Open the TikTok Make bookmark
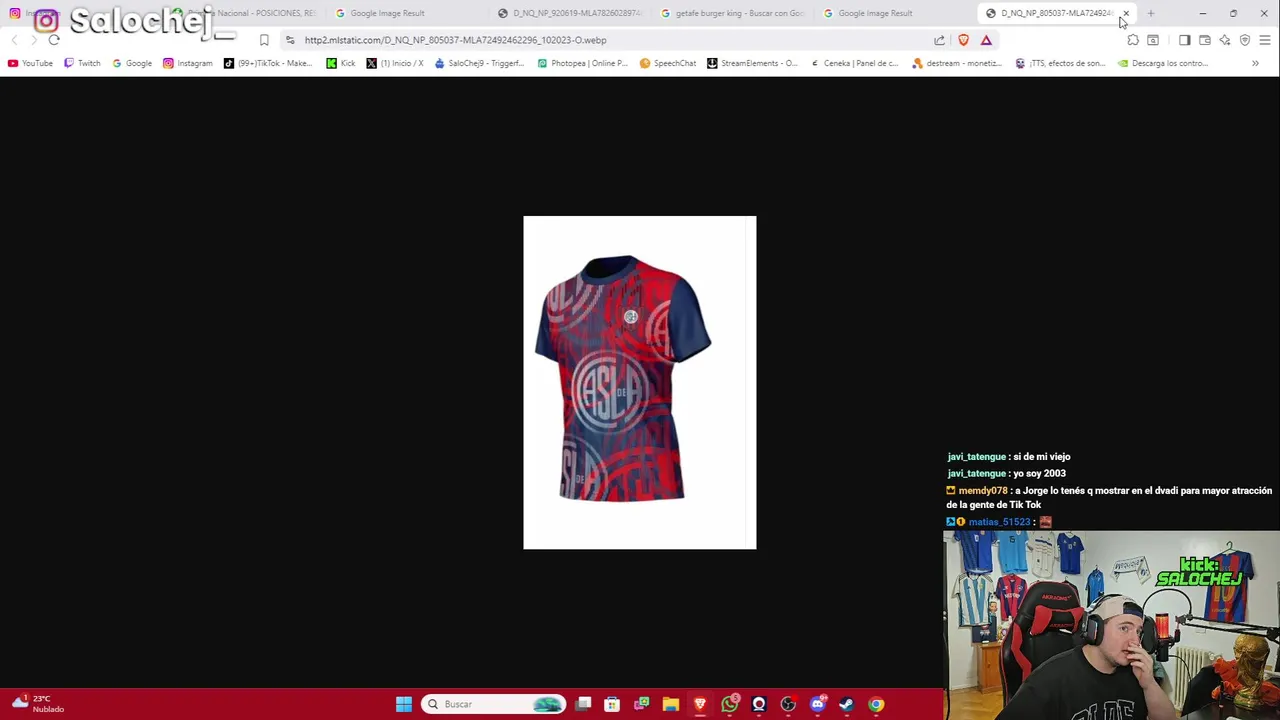Image resolution: width=1280 pixels, height=720 pixels. tap(268, 63)
